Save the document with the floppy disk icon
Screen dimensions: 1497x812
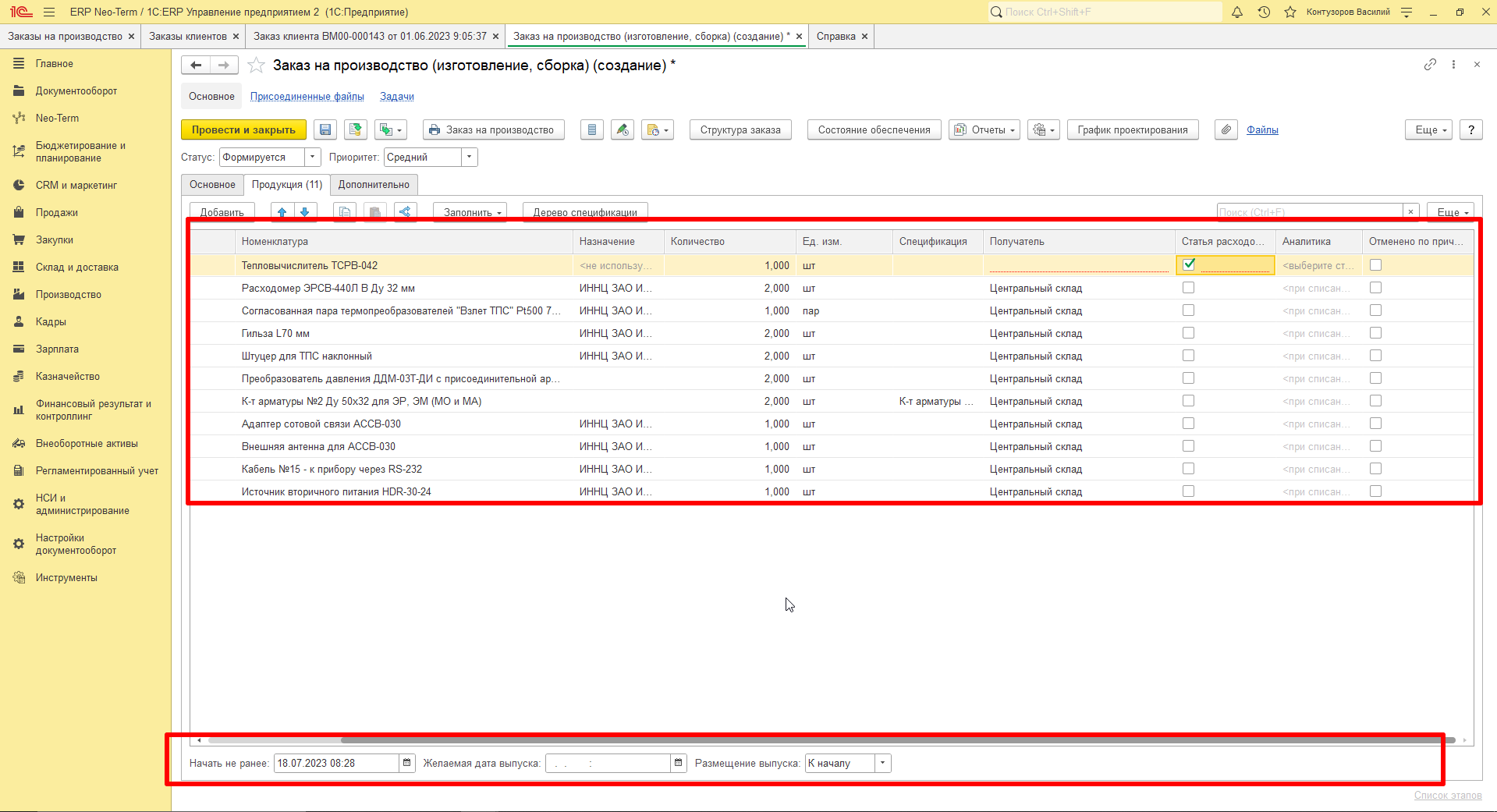(325, 130)
